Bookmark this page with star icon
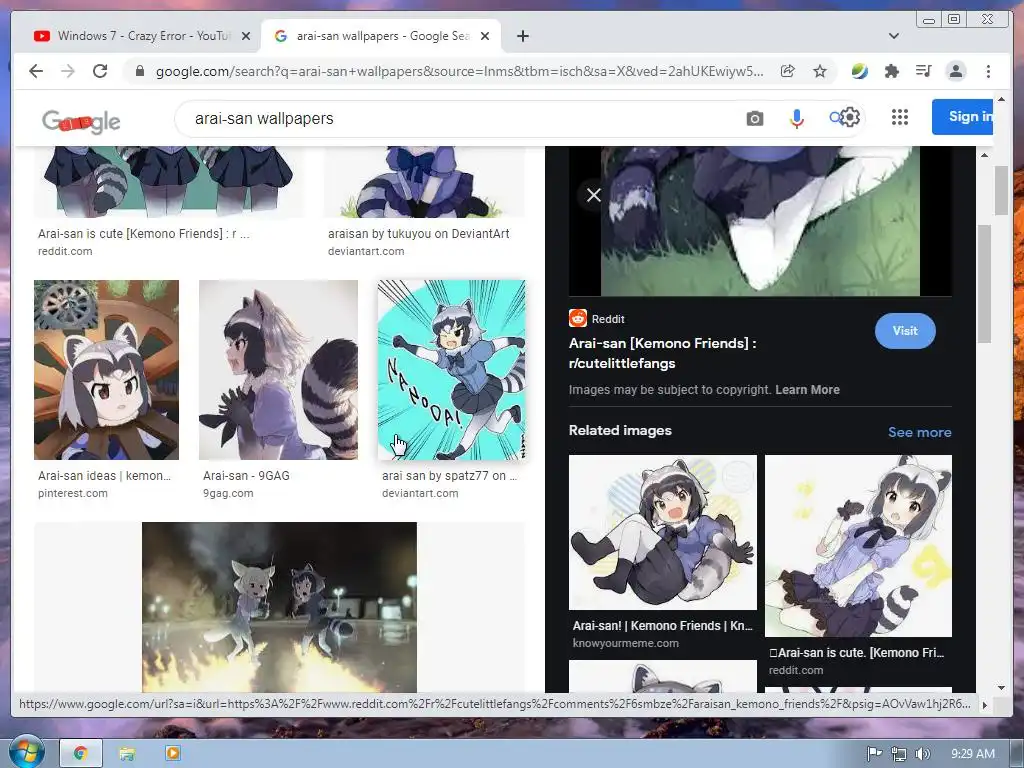 click(820, 71)
